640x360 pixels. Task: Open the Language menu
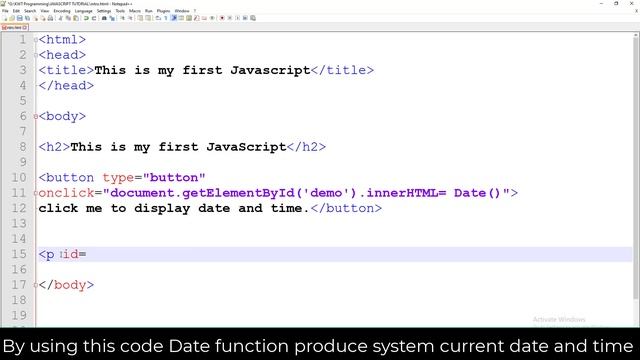84,11
